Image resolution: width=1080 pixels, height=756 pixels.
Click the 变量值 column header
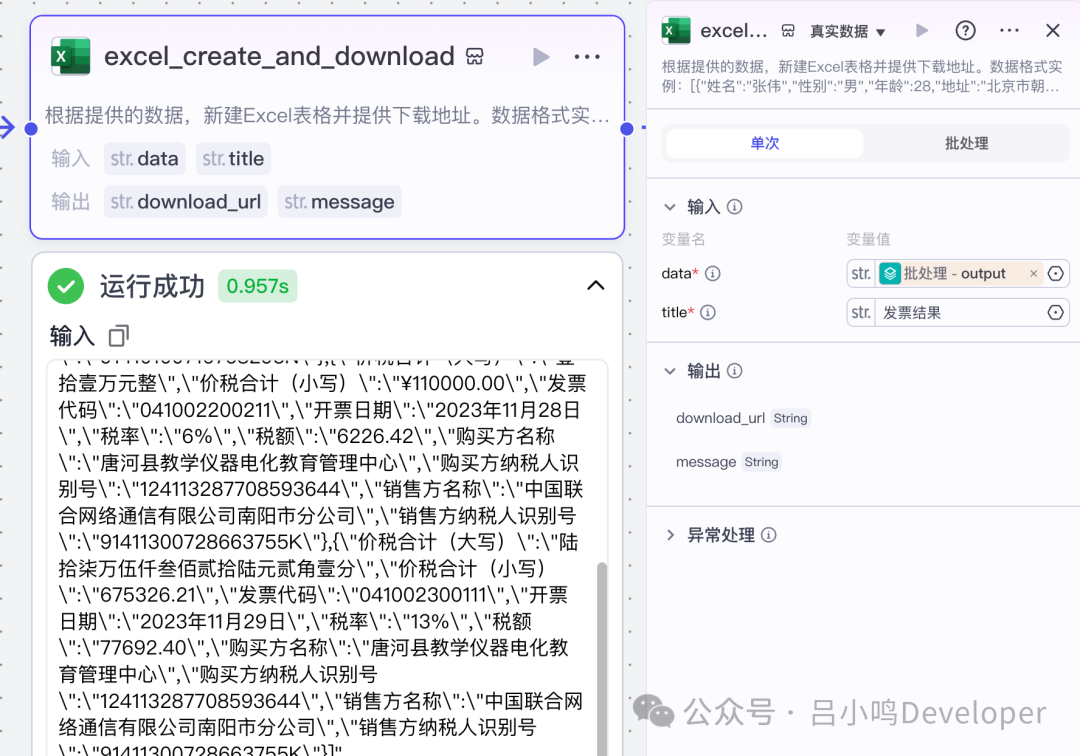tap(868, 239)
